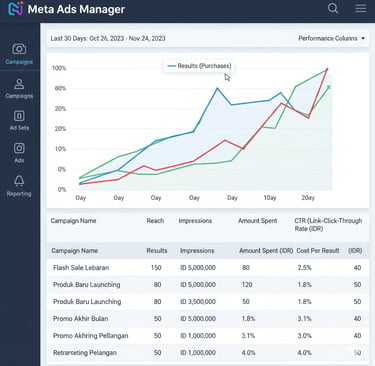Click the 100% y-axis label

[59, 68]
